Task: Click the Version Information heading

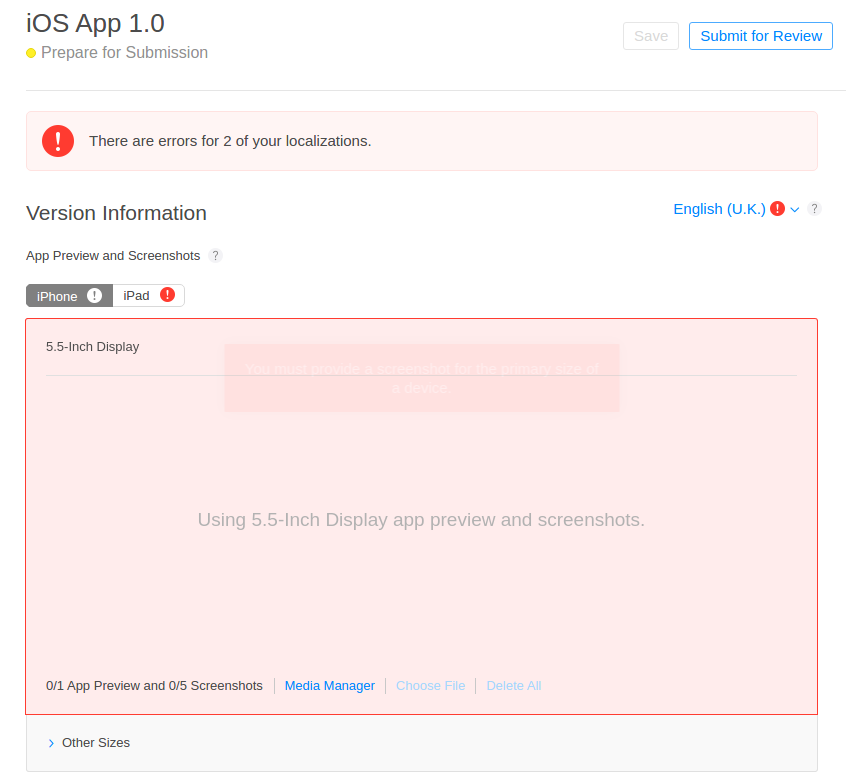Action: pos(117,213)
